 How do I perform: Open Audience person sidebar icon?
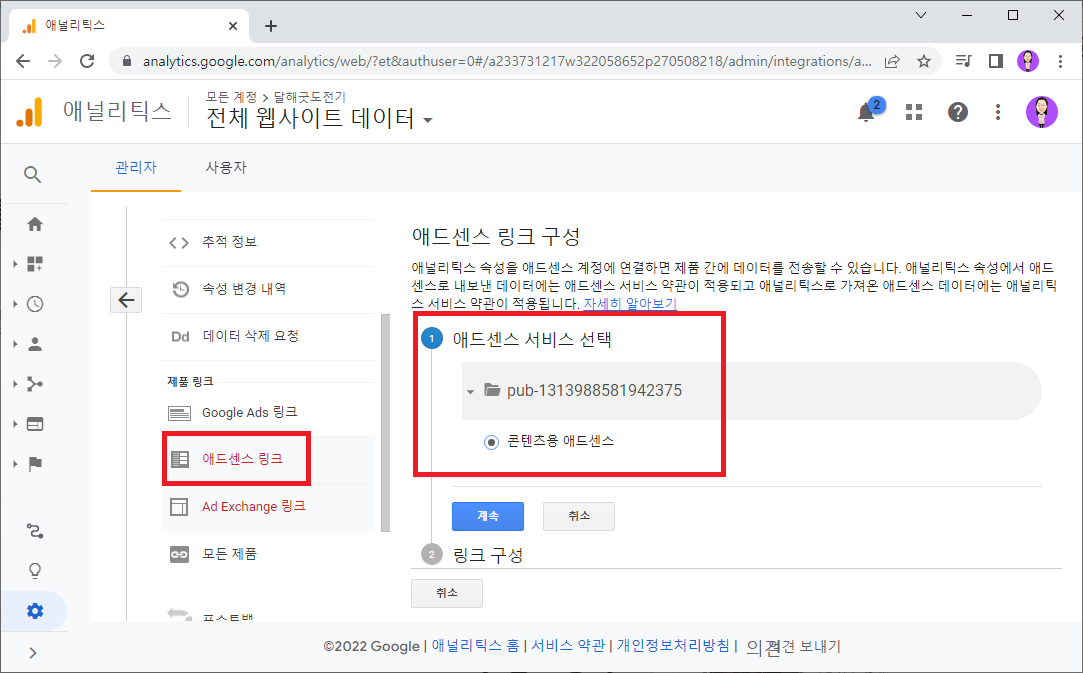35,344
